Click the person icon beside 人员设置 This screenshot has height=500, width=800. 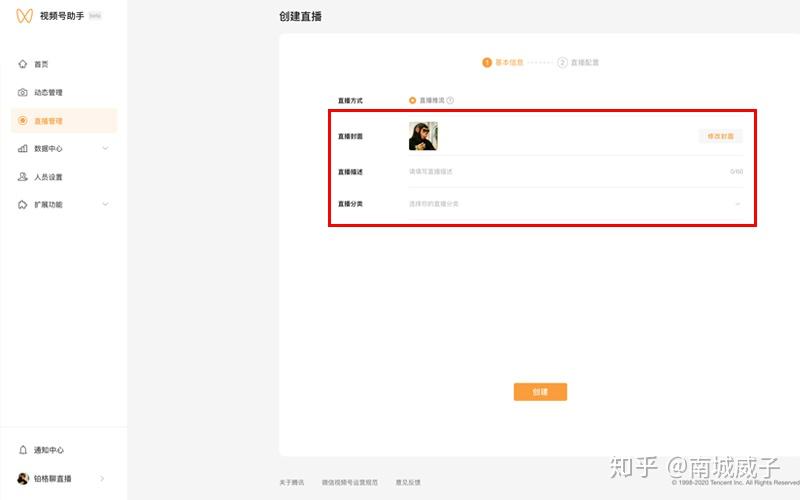pos(22,177)
